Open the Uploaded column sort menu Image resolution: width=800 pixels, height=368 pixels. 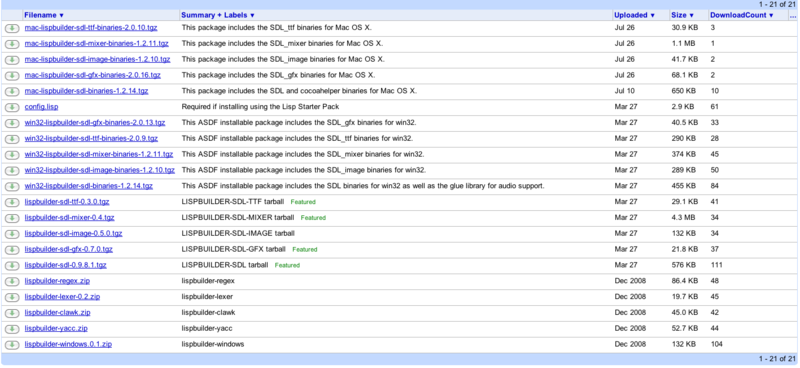(x=634, y=15)
